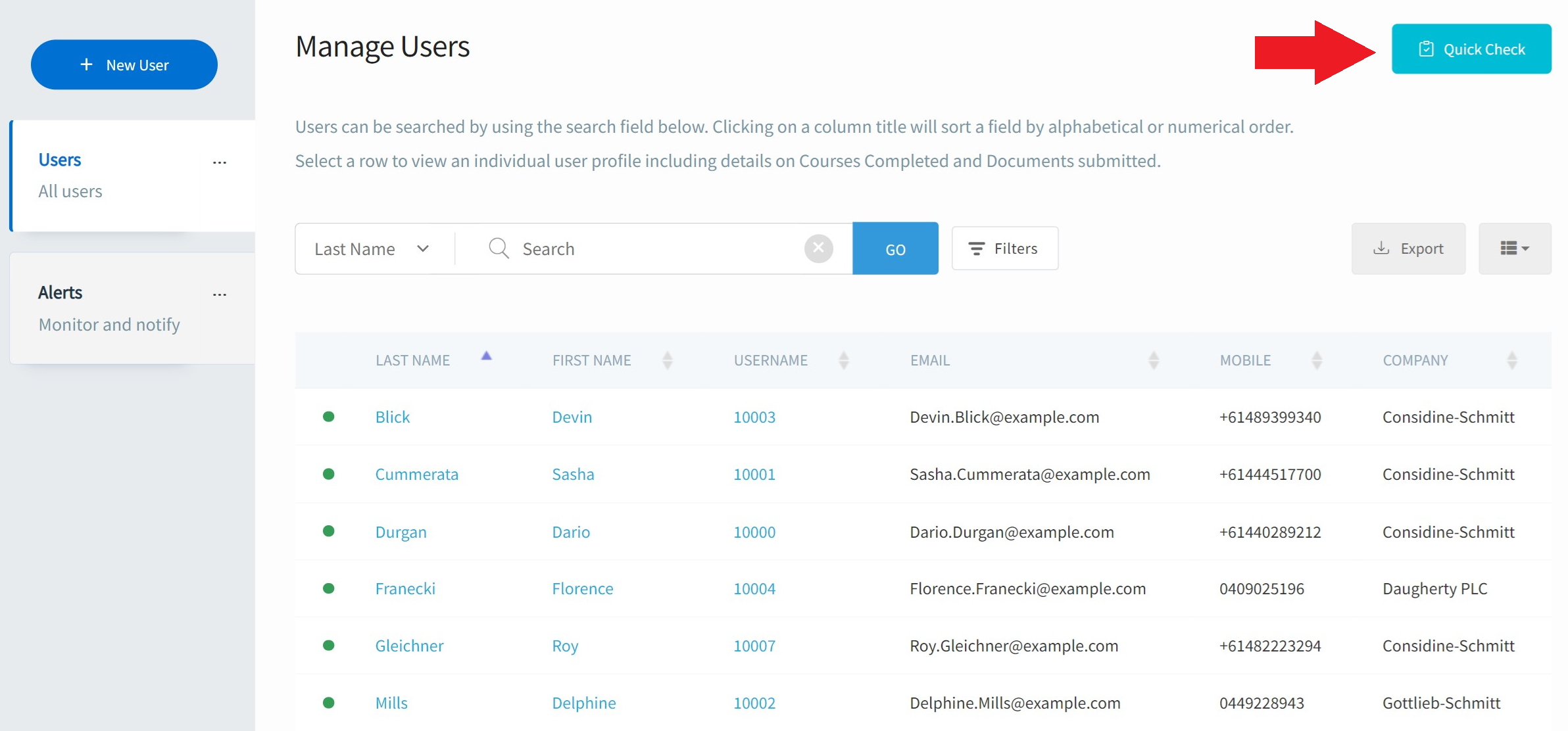Open username 10001 link

[754, 475]
